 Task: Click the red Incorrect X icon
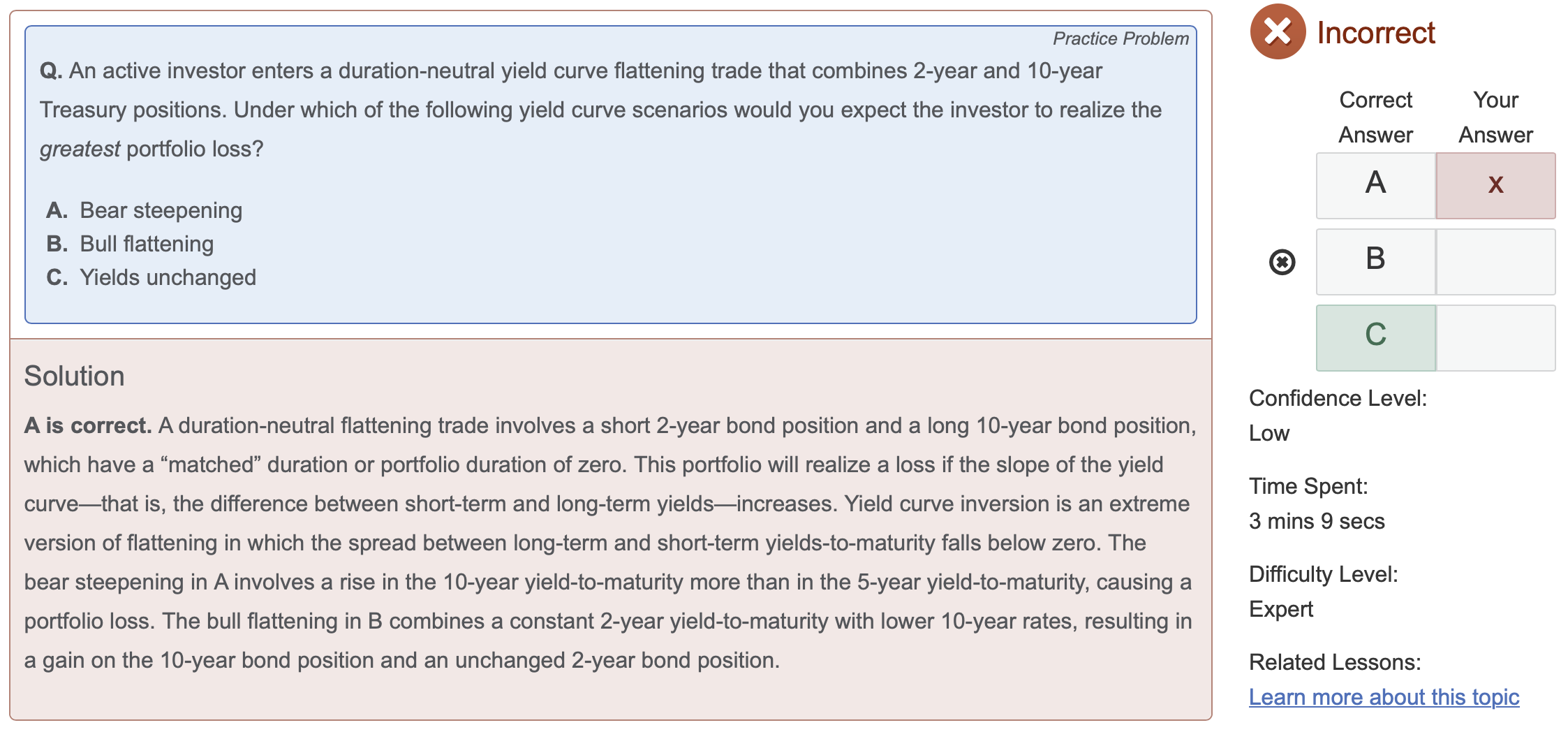pos(1278,31)
